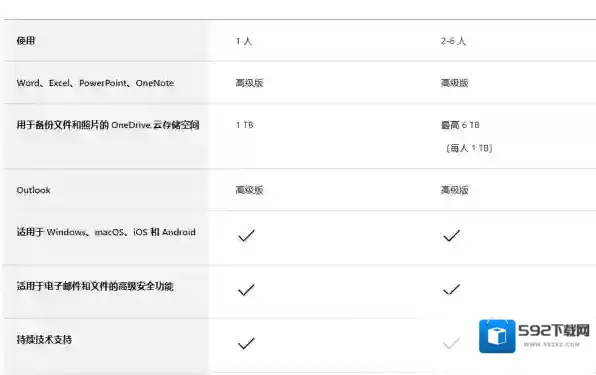Click 高级版 in the Outlook row for 1 person
Screen dimensions: 596x375
click(249, 190)
